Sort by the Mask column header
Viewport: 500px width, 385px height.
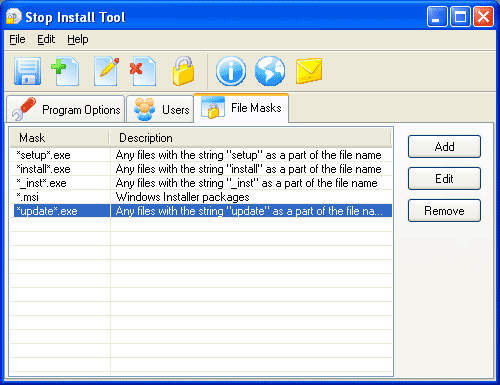click(60, 138)
